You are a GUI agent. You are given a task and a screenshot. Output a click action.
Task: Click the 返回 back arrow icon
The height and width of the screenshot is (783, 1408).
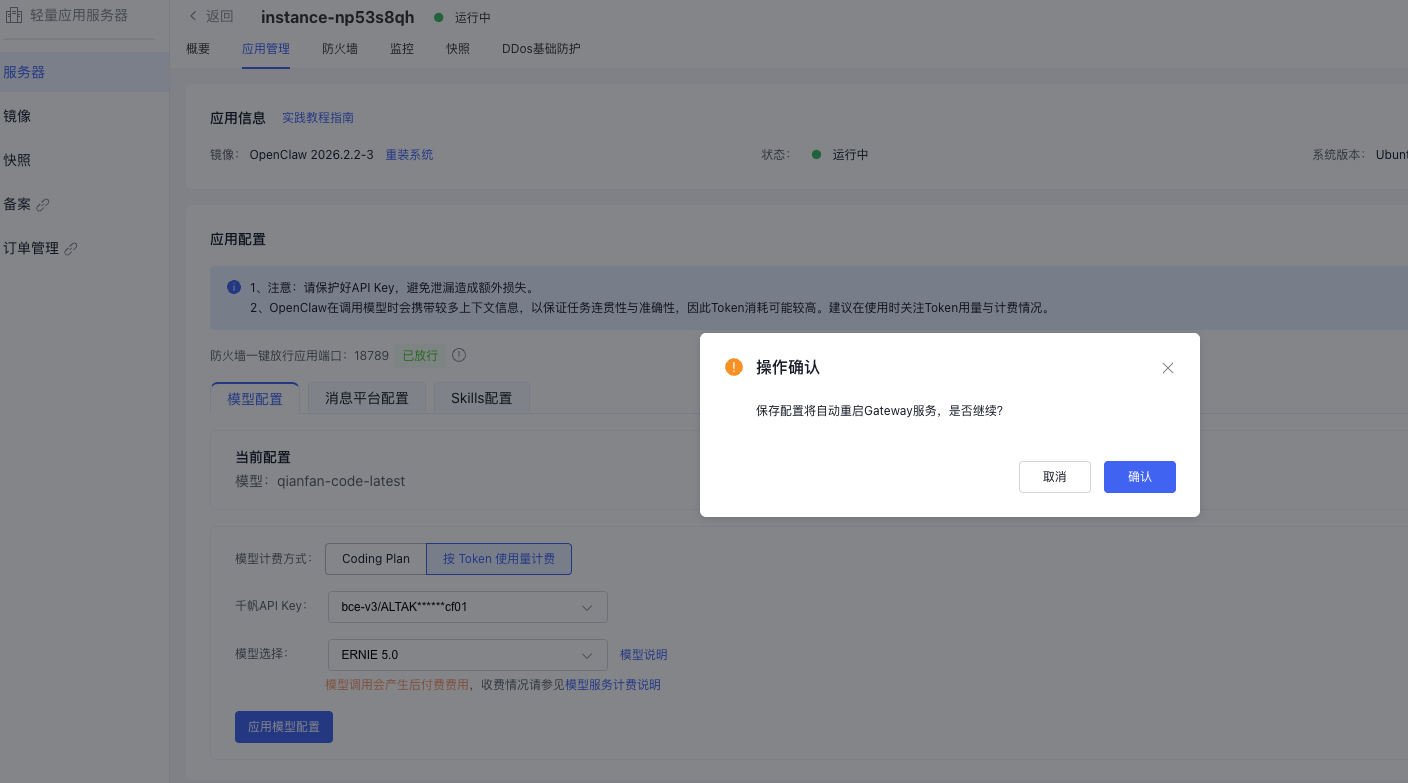193,17
